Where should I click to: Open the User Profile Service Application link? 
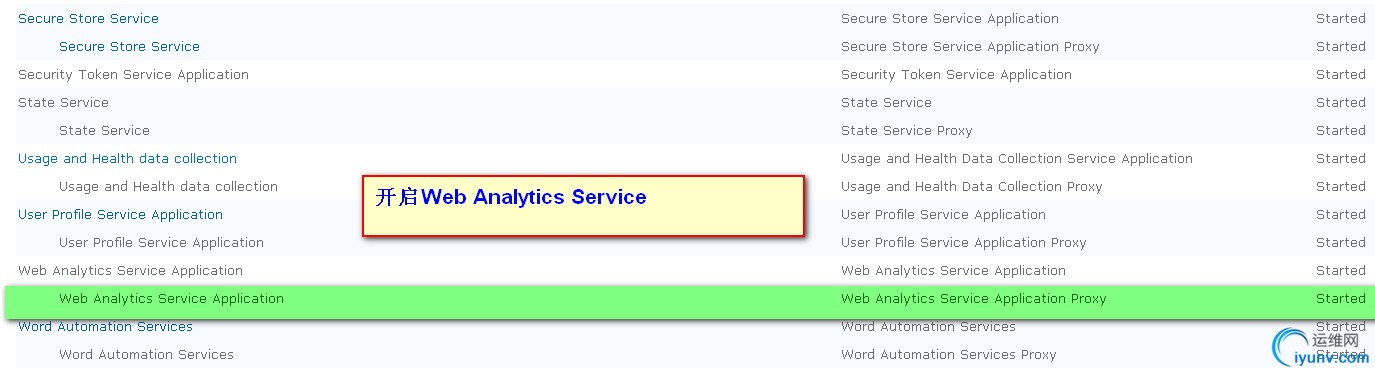click(120, 214)
